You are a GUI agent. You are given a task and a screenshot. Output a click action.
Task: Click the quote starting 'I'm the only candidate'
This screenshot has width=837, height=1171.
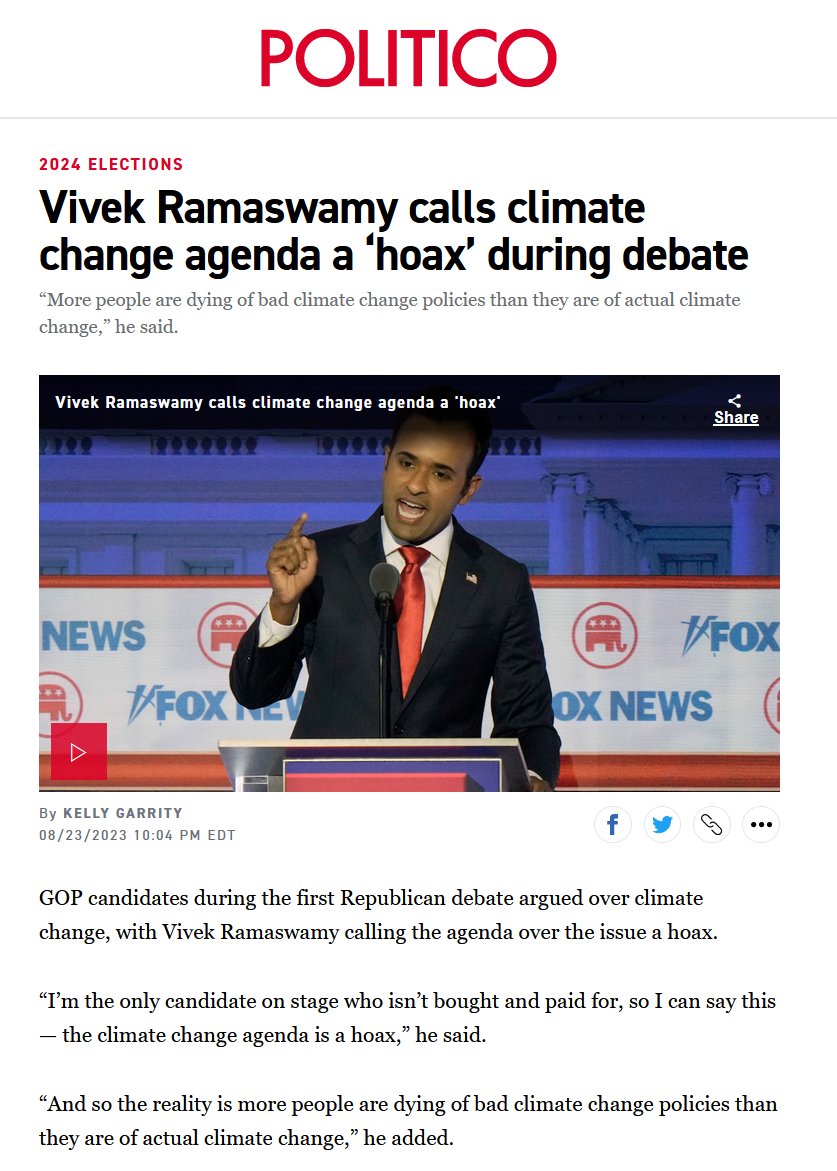coord(408,1018)
